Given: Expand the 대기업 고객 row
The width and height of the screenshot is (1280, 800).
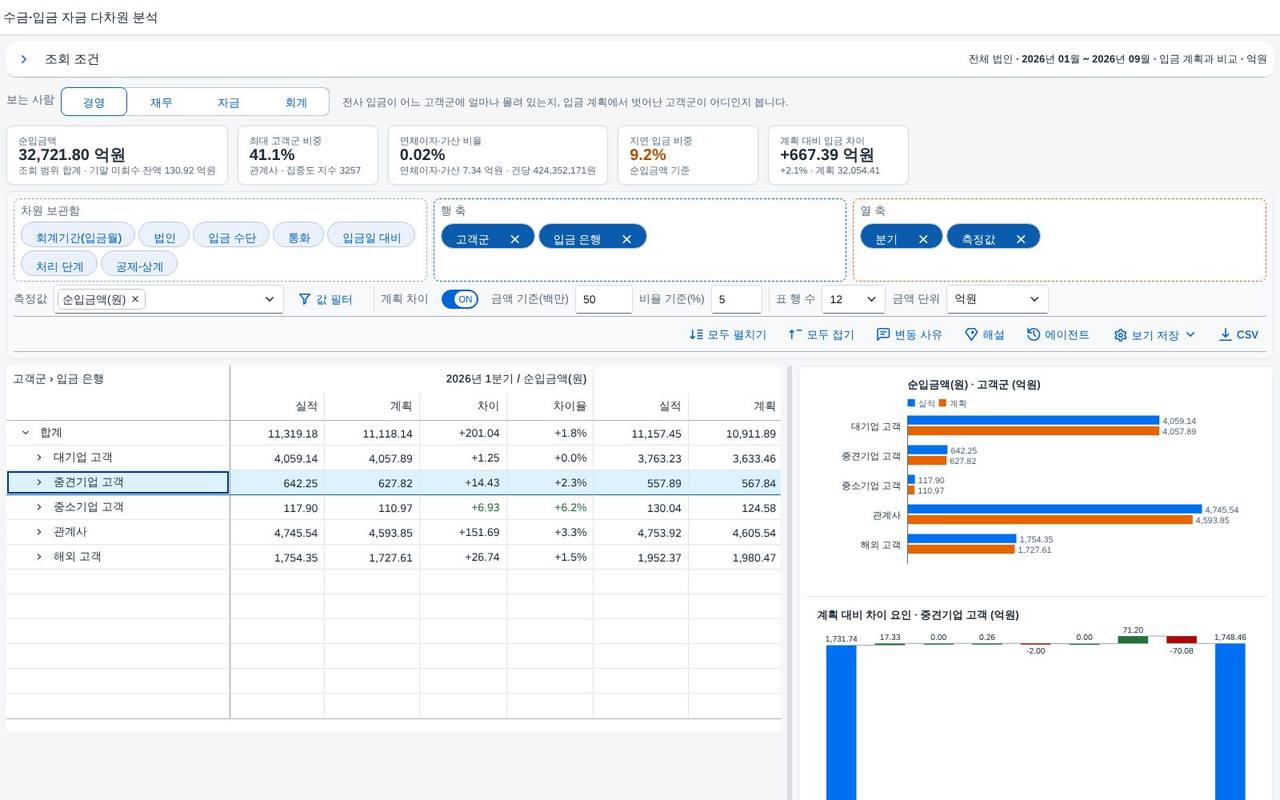Looking at the screenshot, I should [39, 458].
